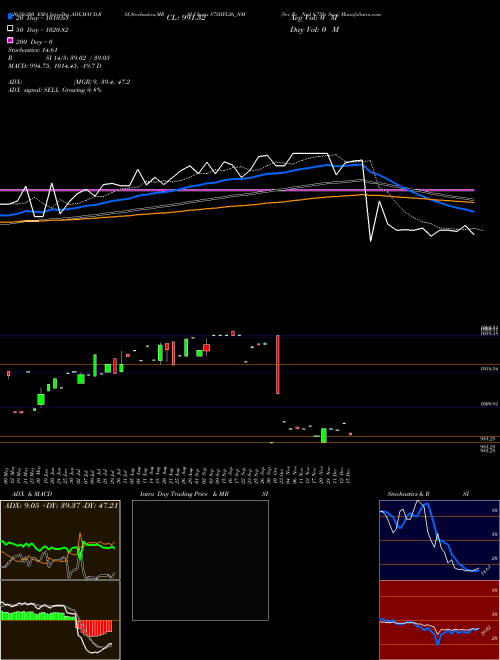Select the '50 Day - 1020.82' legend text
The height and width of the screenshot is (660, 500).
pos(42,30)
